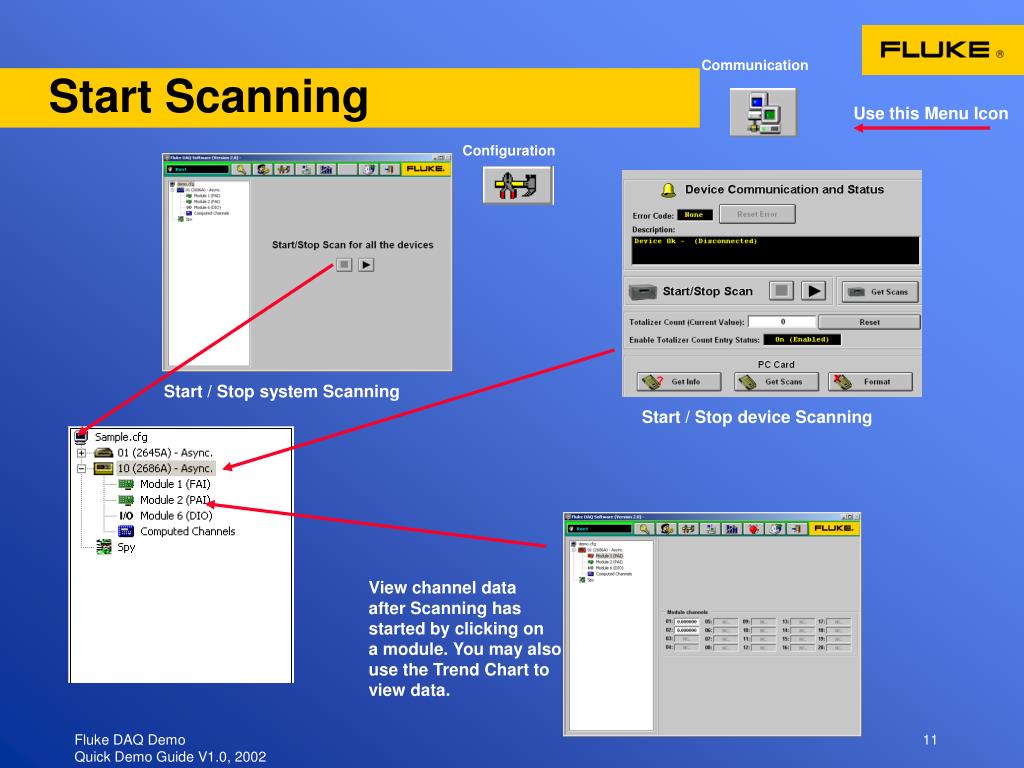1024x768 pixels.
Task: Click the Totalizer Count value field
Action: (x=782, y=321)
